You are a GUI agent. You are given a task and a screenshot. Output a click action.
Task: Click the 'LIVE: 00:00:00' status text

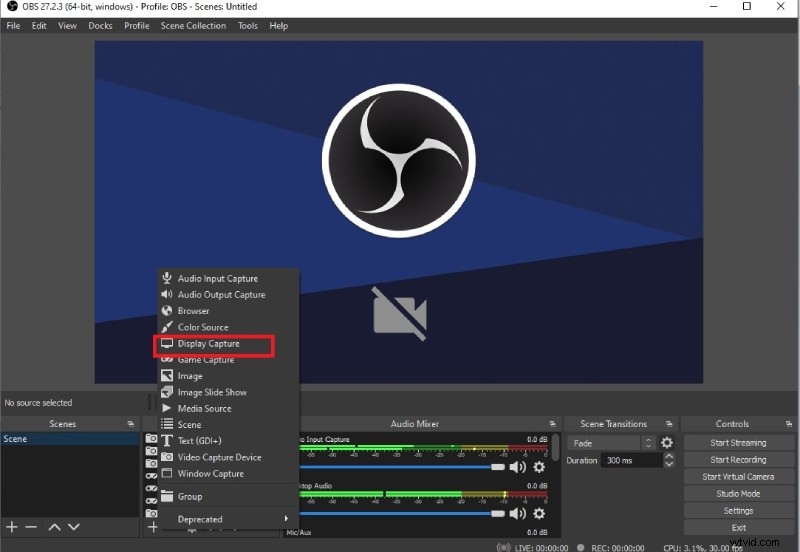pyautogui.click(x=541, y=548)
